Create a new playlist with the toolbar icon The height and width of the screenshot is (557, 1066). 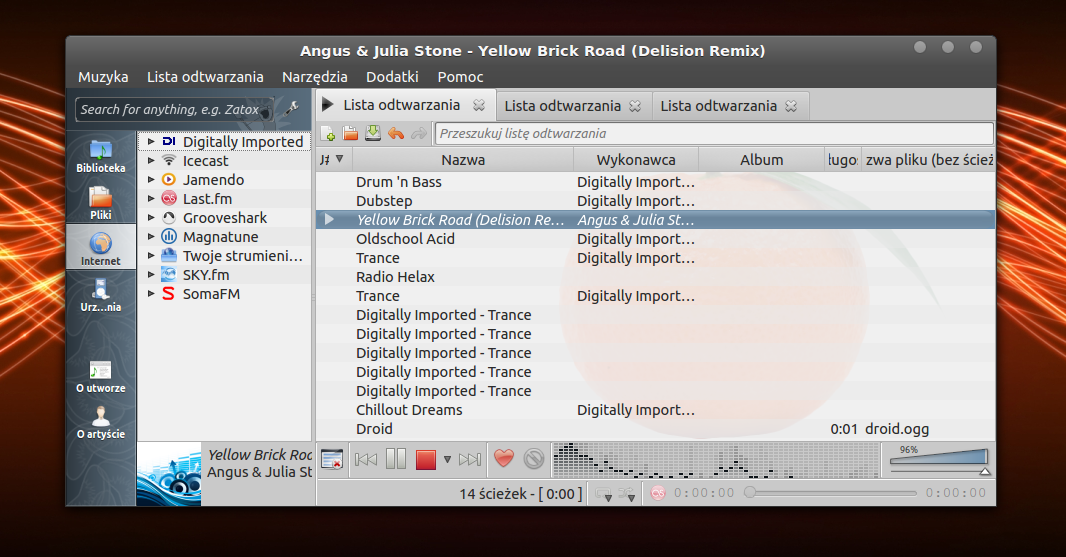328,133
